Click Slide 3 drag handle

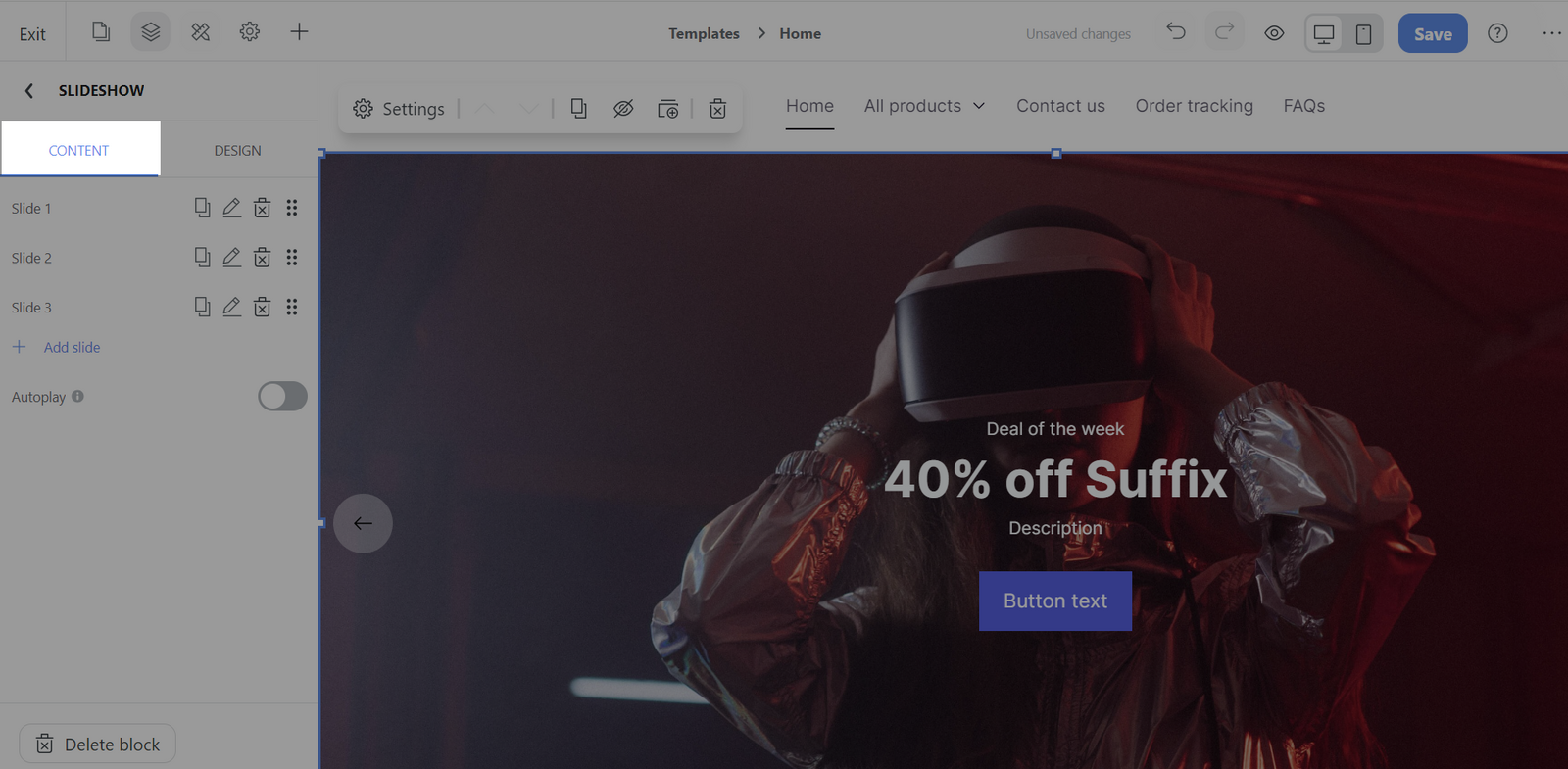click(292, 307)
